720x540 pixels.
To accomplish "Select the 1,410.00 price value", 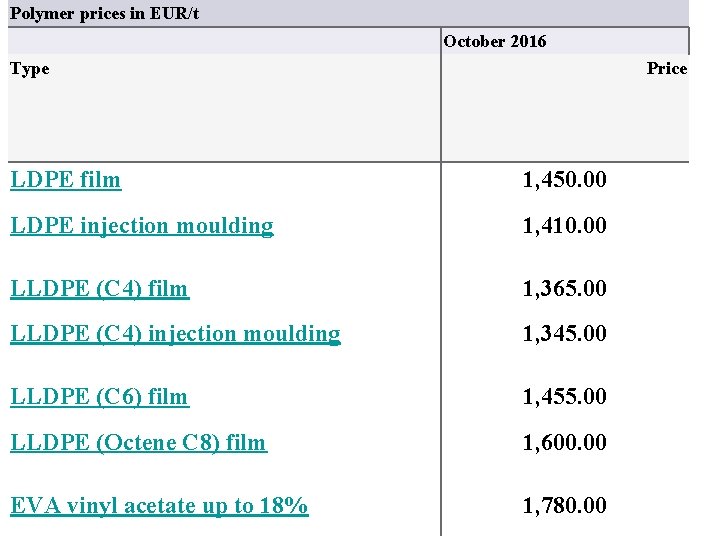I will click(x=564, y=226).
